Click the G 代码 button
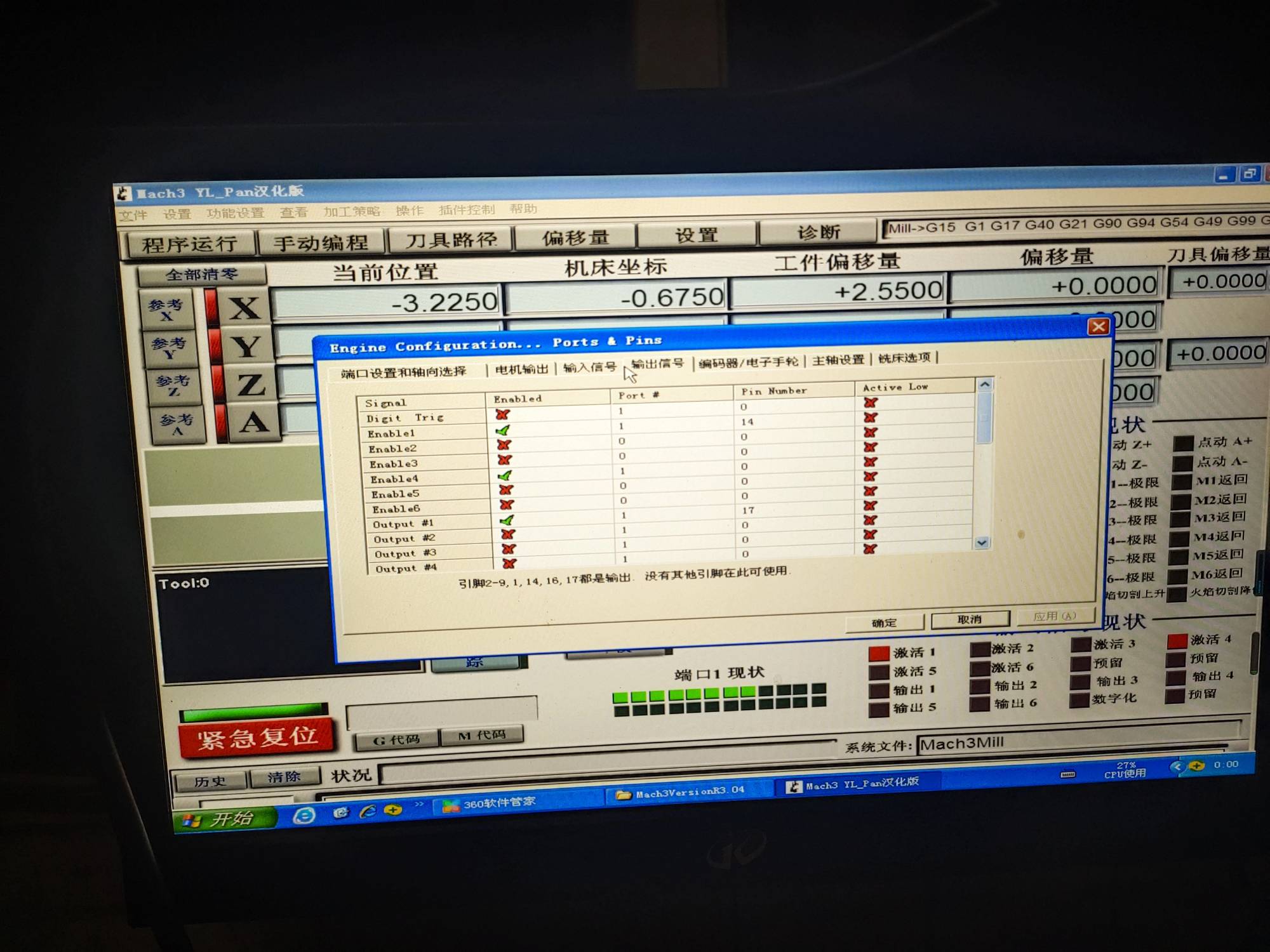 click(x=396, y=740)
